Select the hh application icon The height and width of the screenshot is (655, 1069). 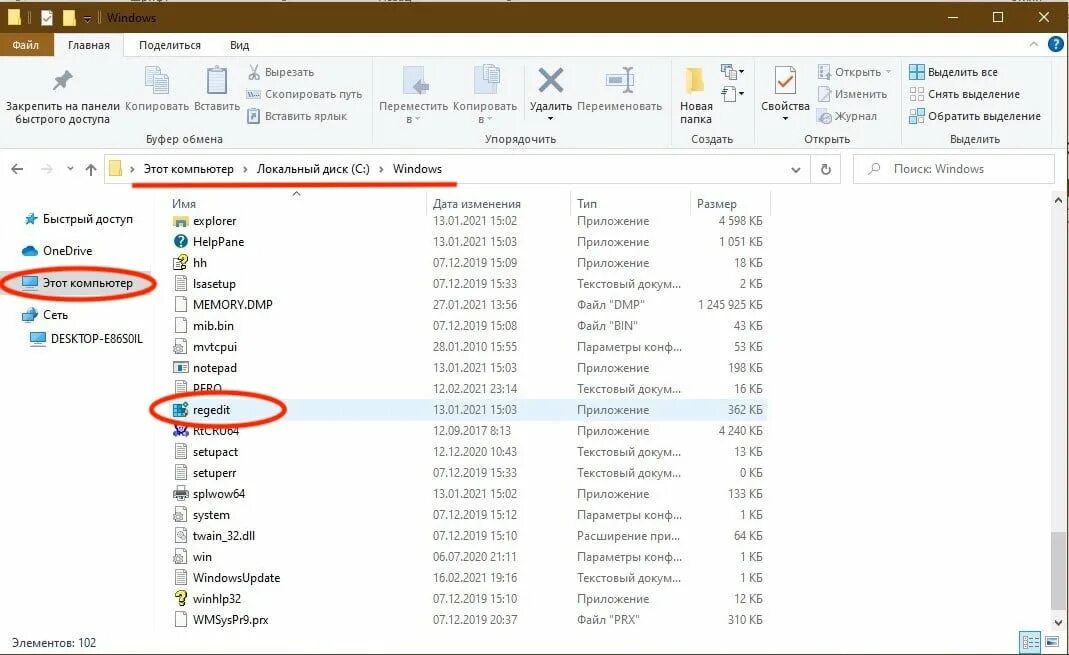click(x=181, y=262)
